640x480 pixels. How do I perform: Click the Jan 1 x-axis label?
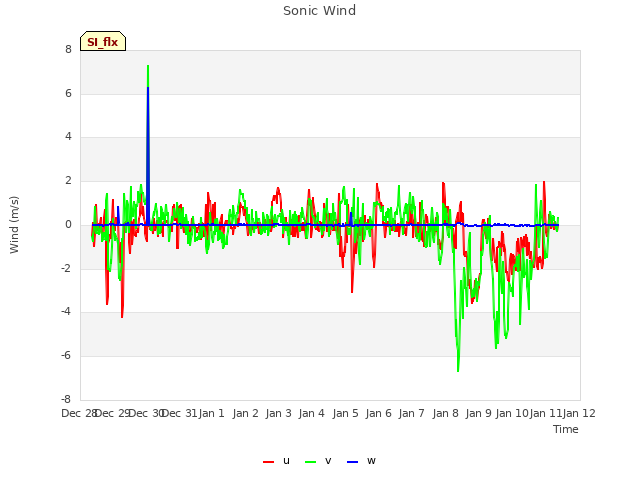(212, 413)
